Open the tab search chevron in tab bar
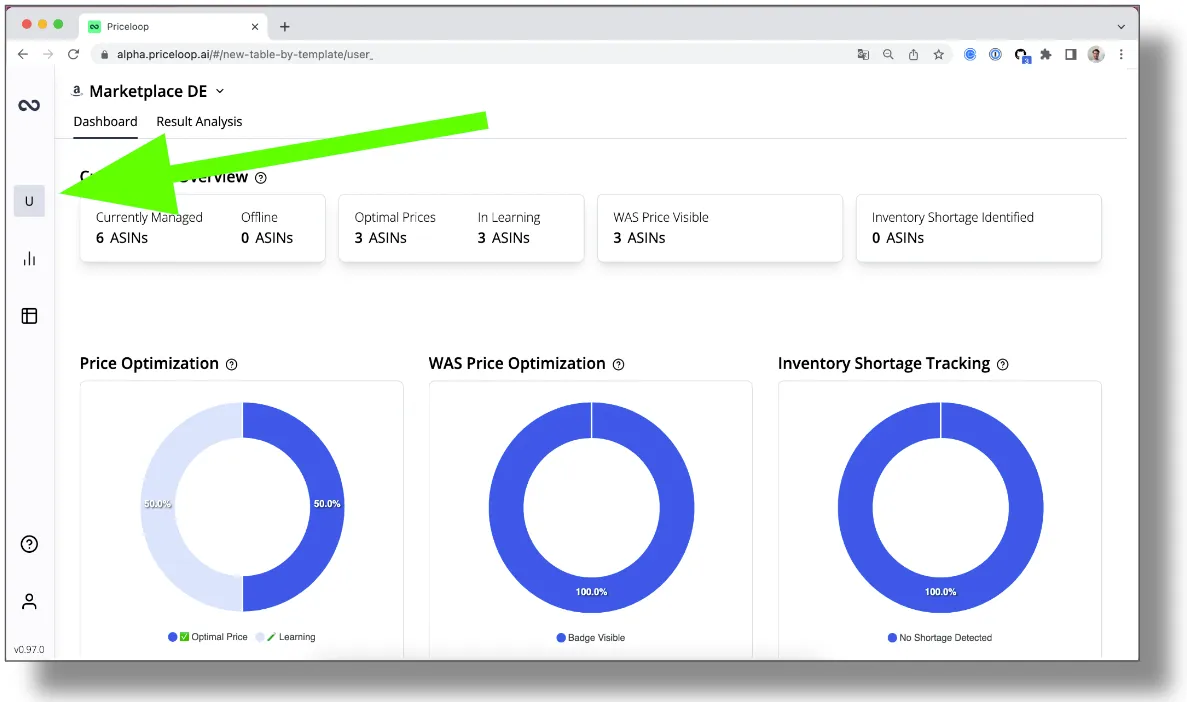The width and height of the screenshot is (1187, 702). [x=1121, y=27]
